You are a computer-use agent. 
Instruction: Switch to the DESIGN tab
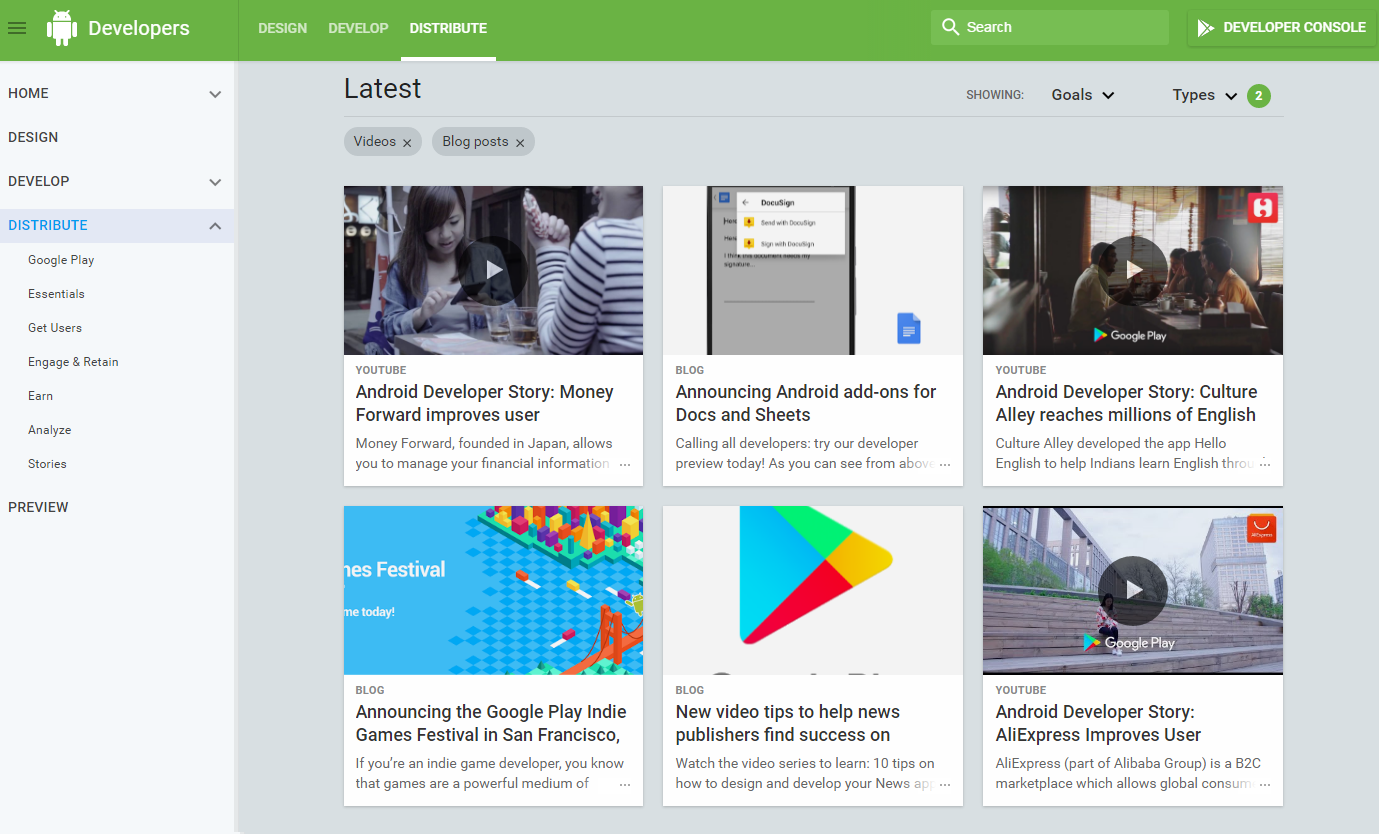tap(282, 28)
